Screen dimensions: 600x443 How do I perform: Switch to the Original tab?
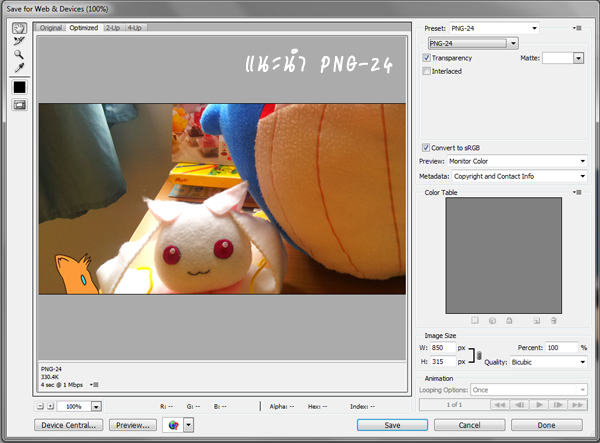[x=51, y=28]
